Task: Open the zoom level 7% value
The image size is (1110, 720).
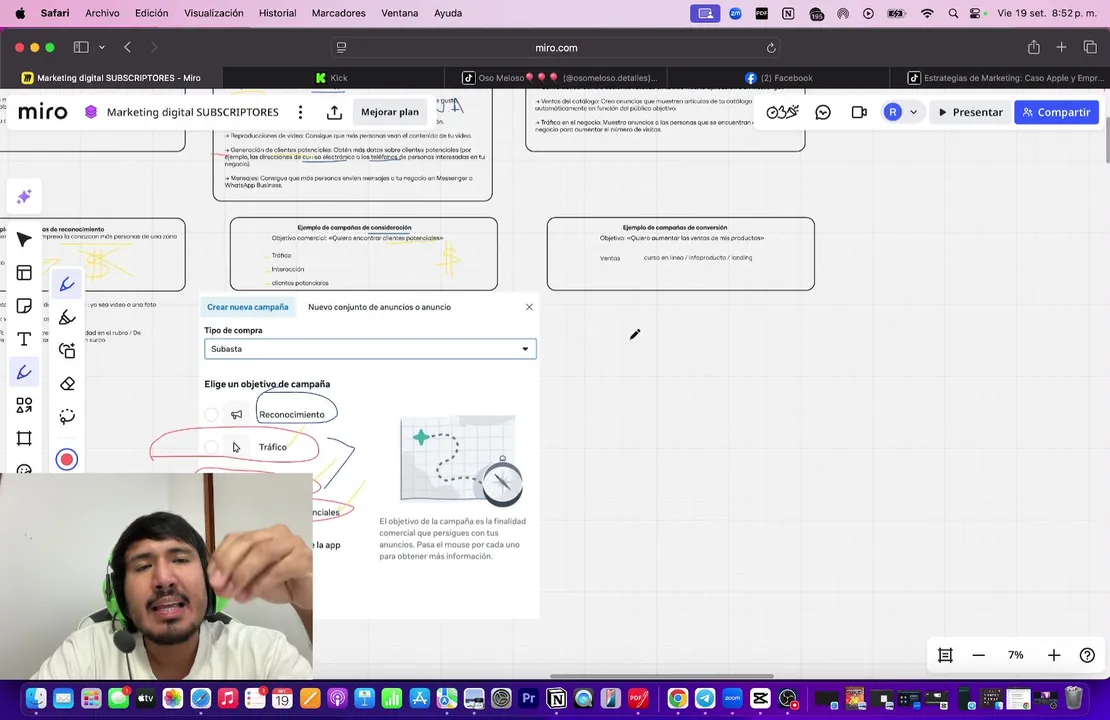Action: tap(1015, 655)
